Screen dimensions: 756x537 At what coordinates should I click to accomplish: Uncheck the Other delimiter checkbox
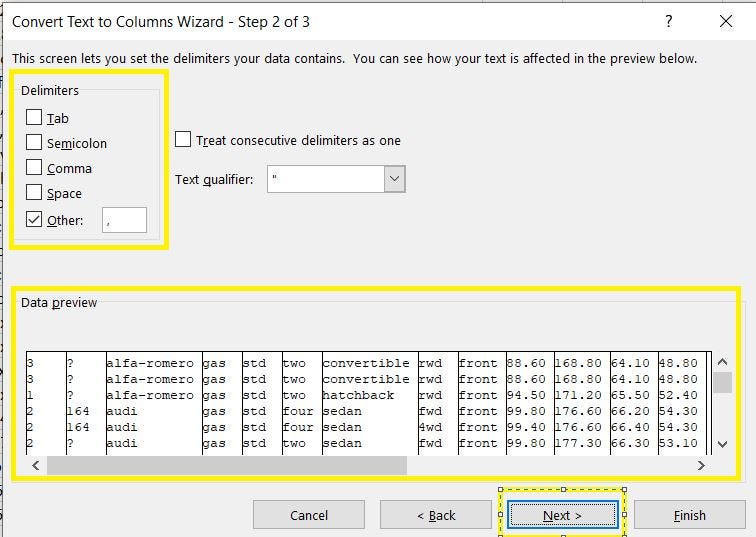(34, 219)
